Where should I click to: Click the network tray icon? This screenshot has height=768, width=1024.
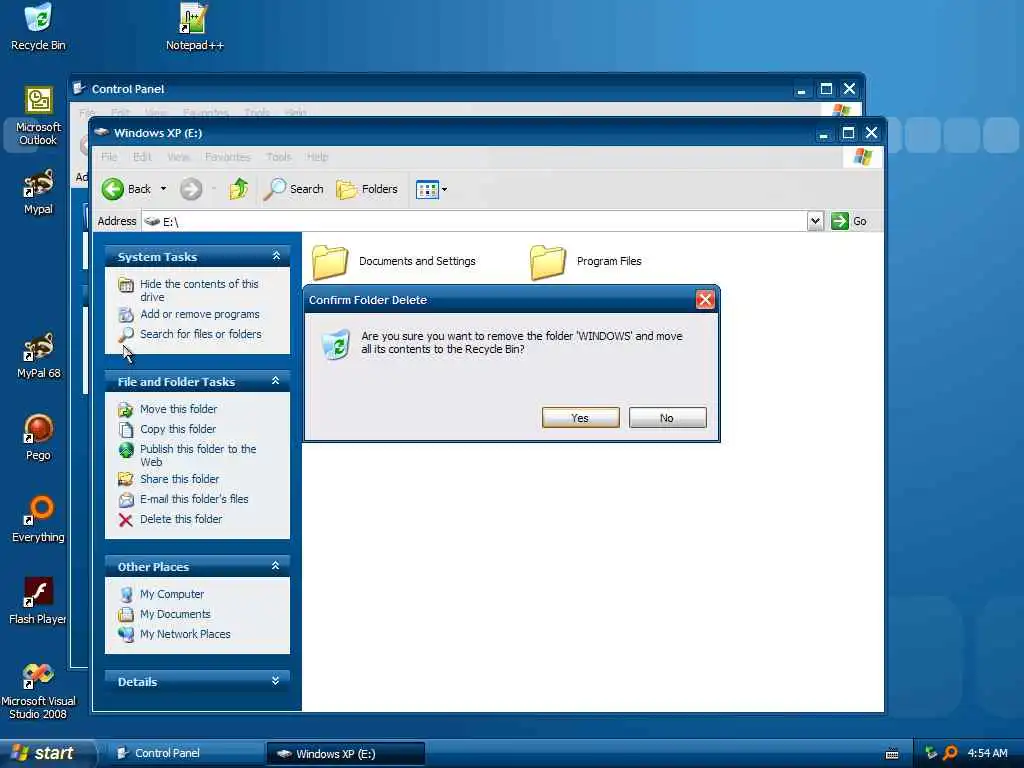[x=931, y=753]
